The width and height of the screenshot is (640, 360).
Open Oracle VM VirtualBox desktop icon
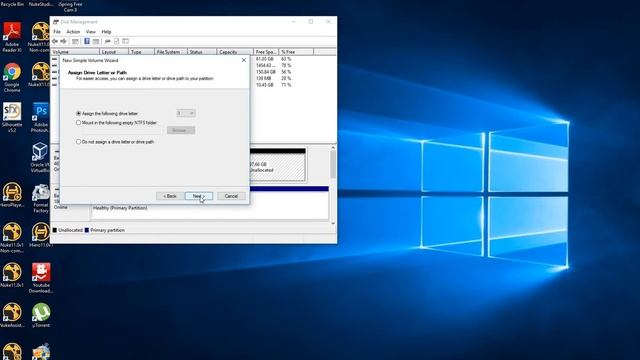(x=40, y=157)
